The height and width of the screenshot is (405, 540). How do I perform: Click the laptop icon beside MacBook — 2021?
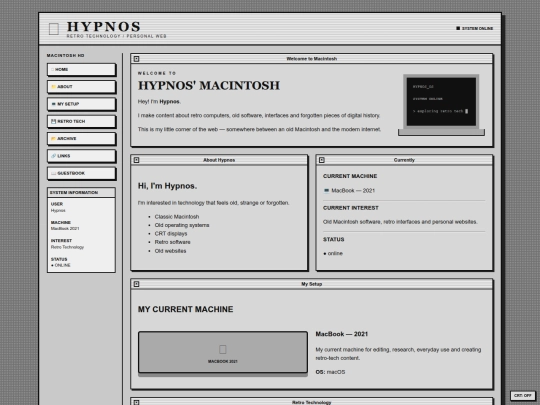click(326, 190)
